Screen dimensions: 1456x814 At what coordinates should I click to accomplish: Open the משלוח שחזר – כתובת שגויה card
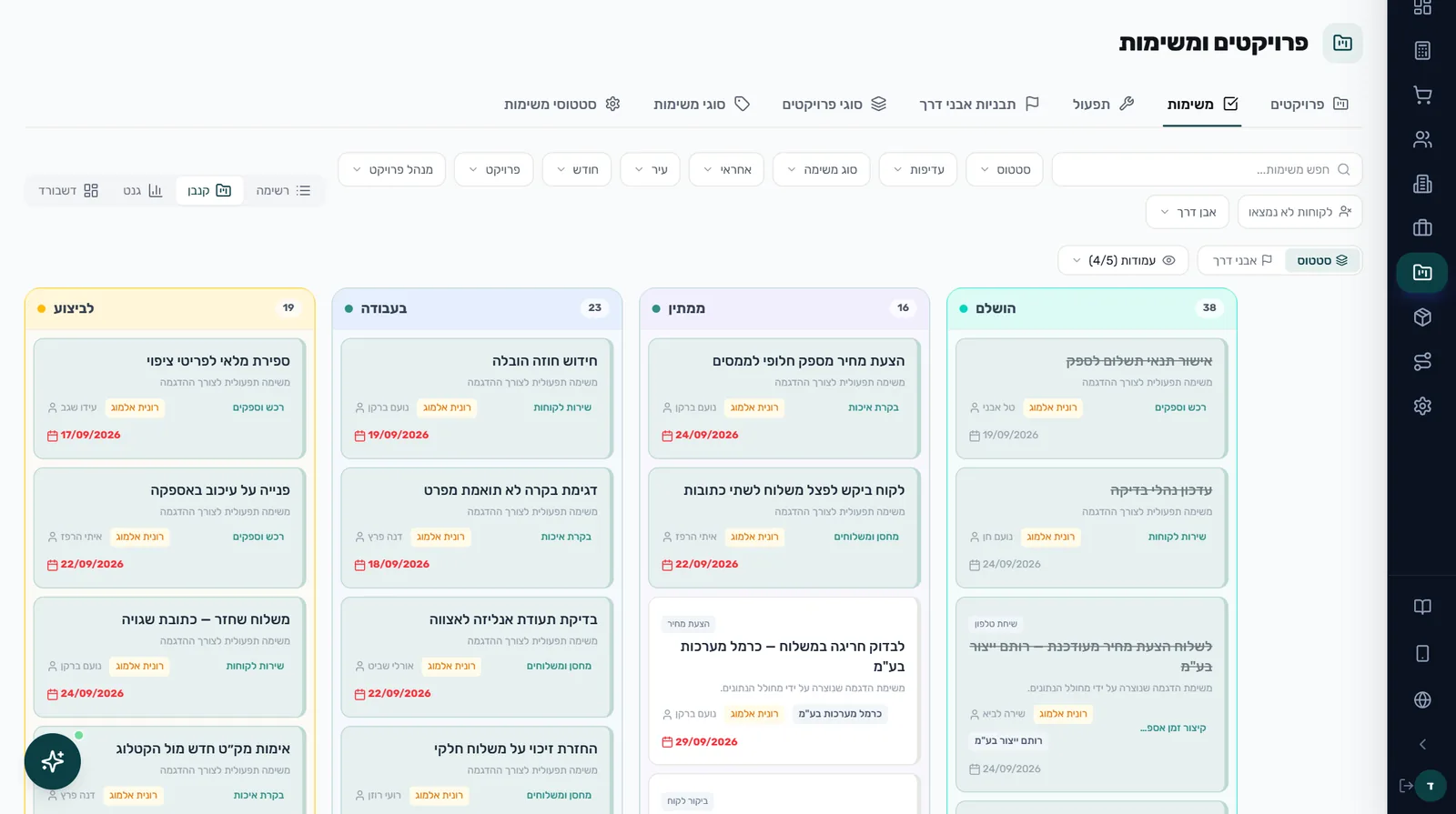coord(169,657)
